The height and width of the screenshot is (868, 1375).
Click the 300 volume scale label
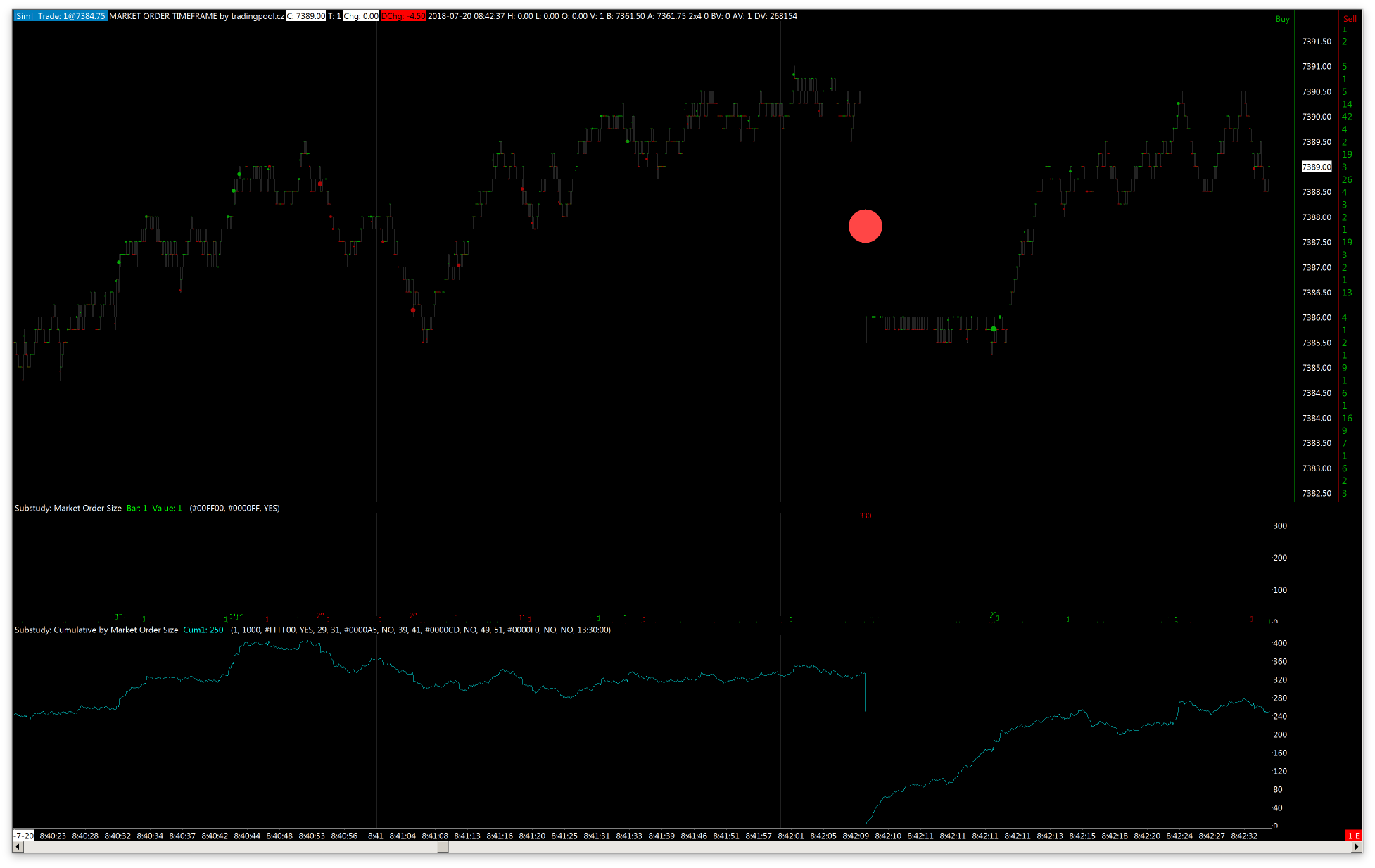click(x=1280, y=526)
